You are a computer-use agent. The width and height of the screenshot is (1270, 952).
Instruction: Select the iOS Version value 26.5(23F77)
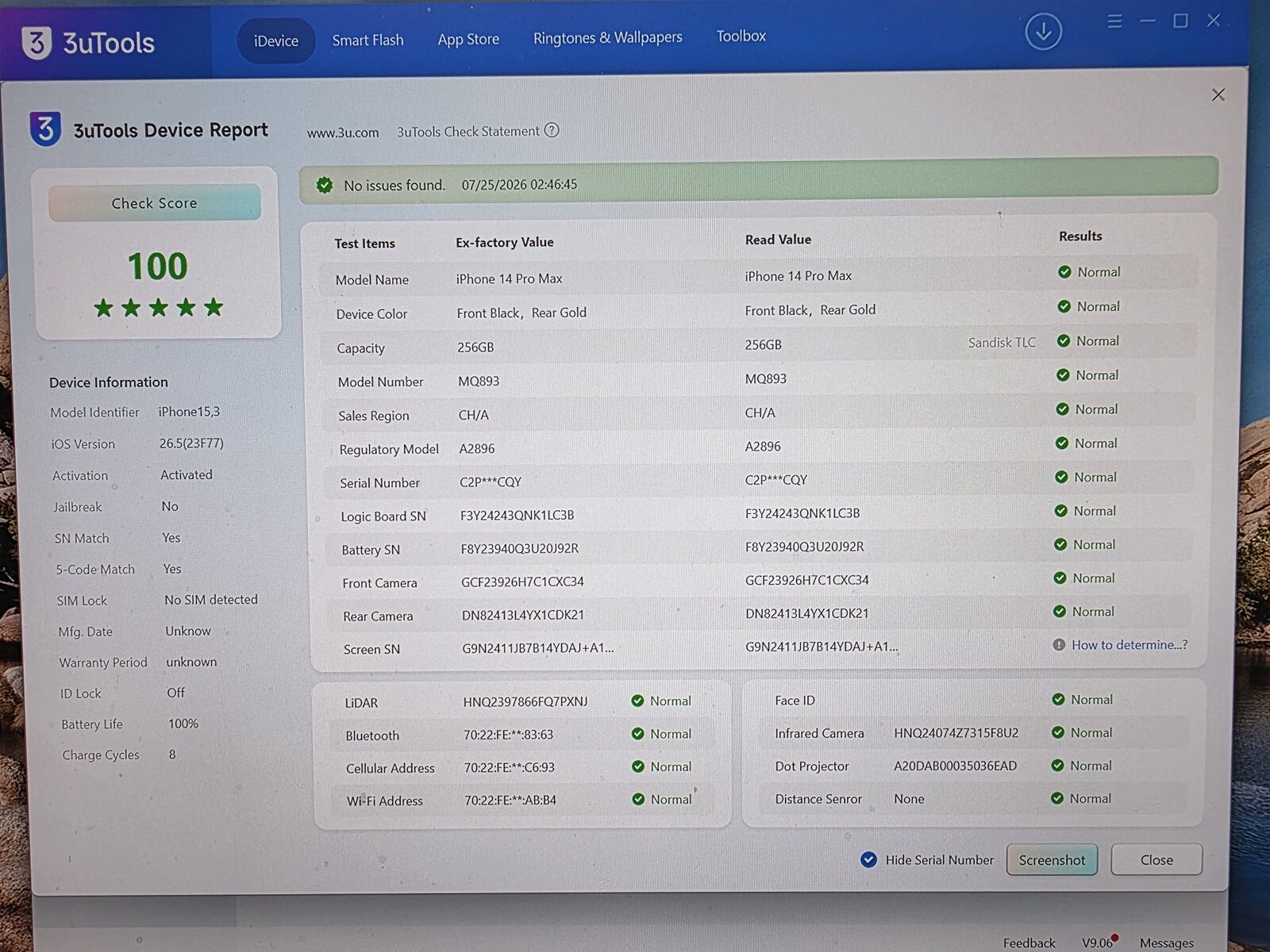tap(191, 443)
